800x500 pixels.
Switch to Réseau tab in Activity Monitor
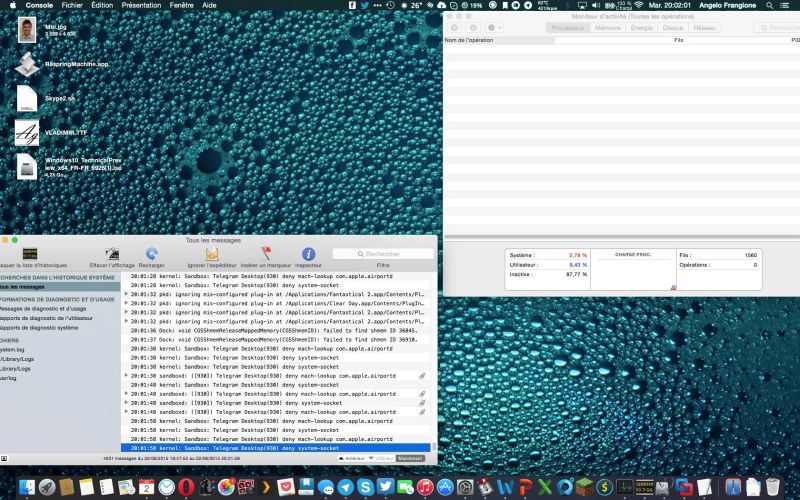coord(705,28)
